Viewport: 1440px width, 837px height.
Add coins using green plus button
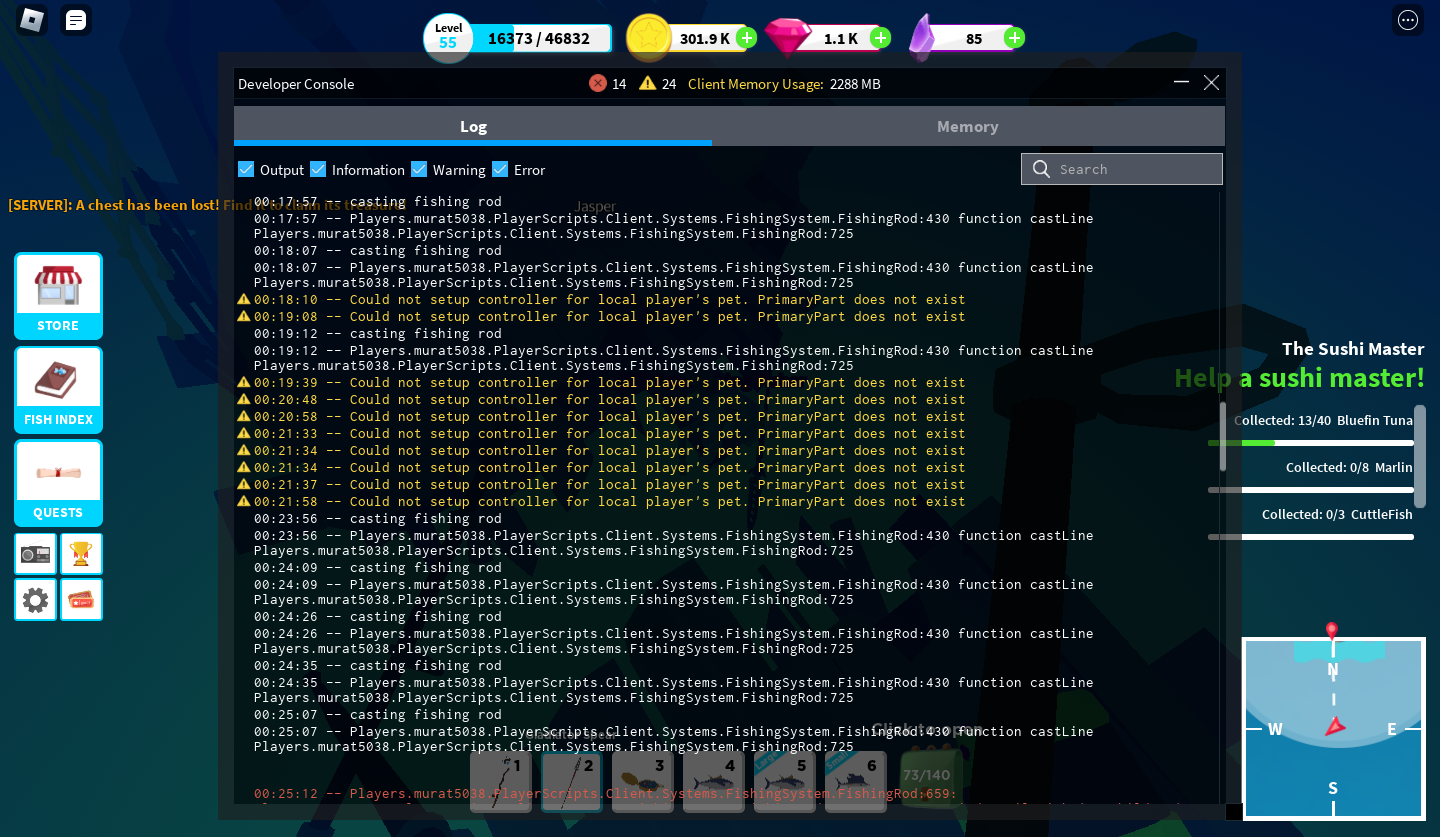pos(746,38)
